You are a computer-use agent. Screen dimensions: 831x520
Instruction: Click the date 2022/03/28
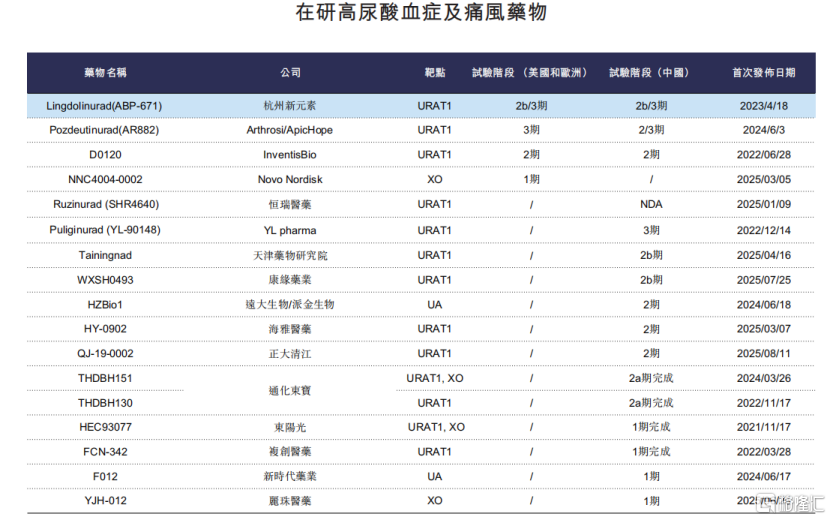764,452
